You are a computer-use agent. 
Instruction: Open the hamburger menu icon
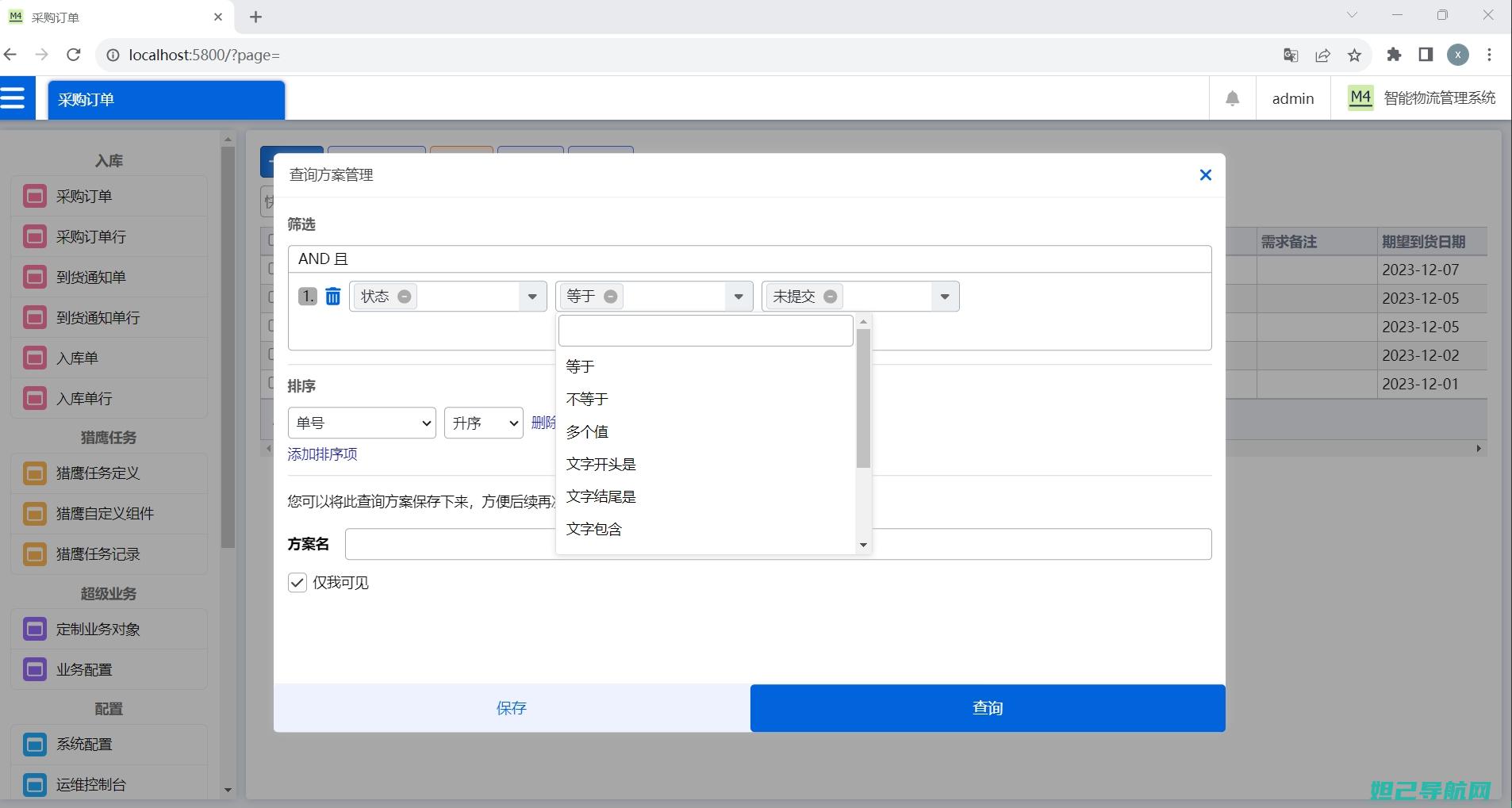(13, 98)
